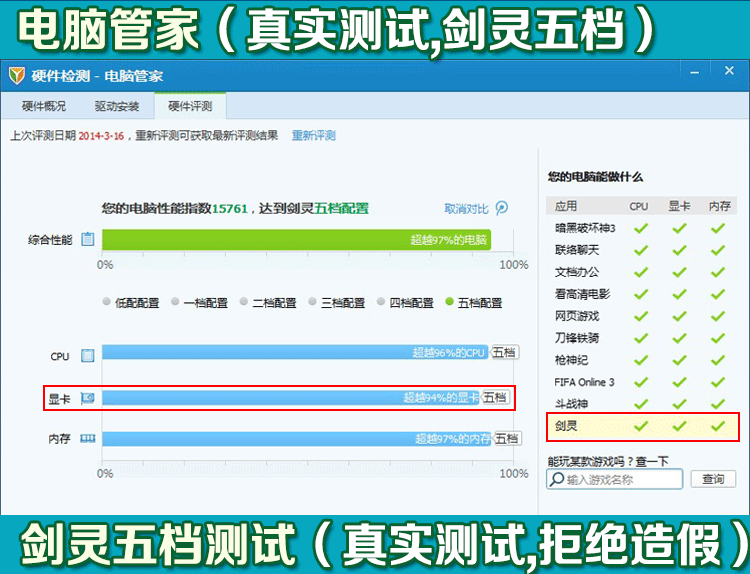
Task: Click the 枪神纪 row
Action: coord(641,360)
